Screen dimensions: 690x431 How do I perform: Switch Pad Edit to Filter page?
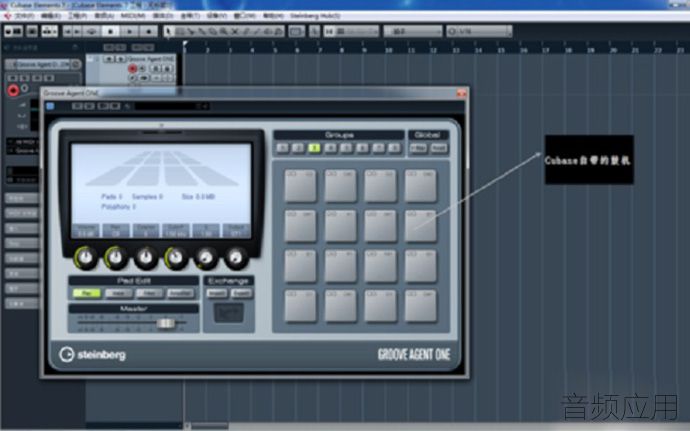149,293
